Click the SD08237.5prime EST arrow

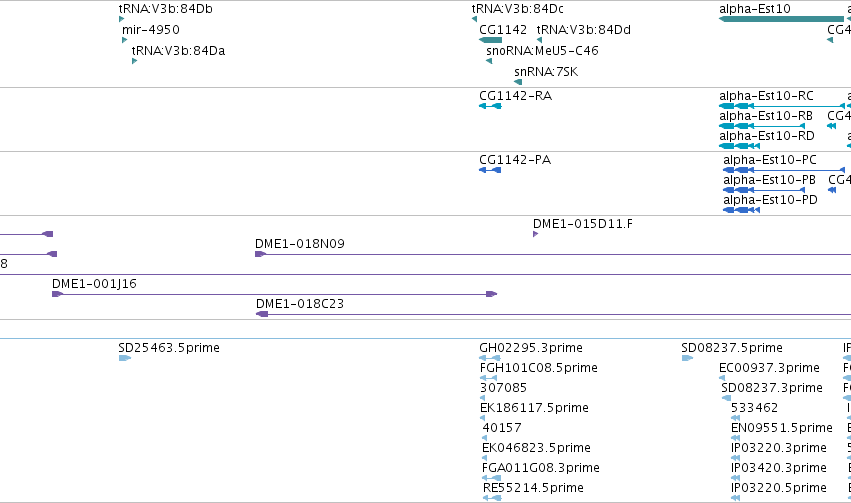pos(687,358)
